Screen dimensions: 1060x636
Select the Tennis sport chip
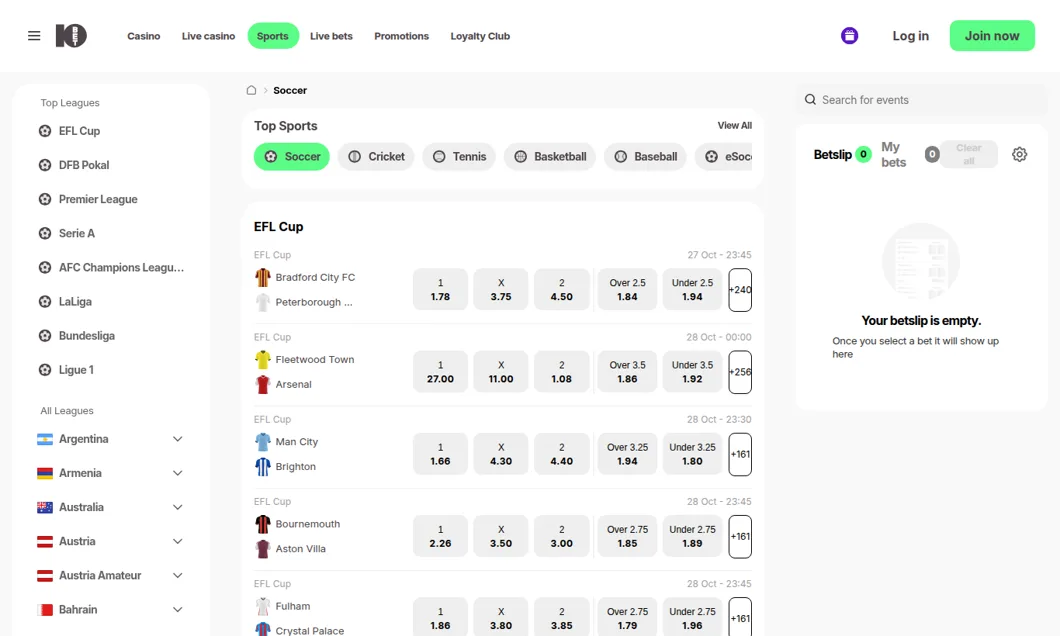coord(459,157)
